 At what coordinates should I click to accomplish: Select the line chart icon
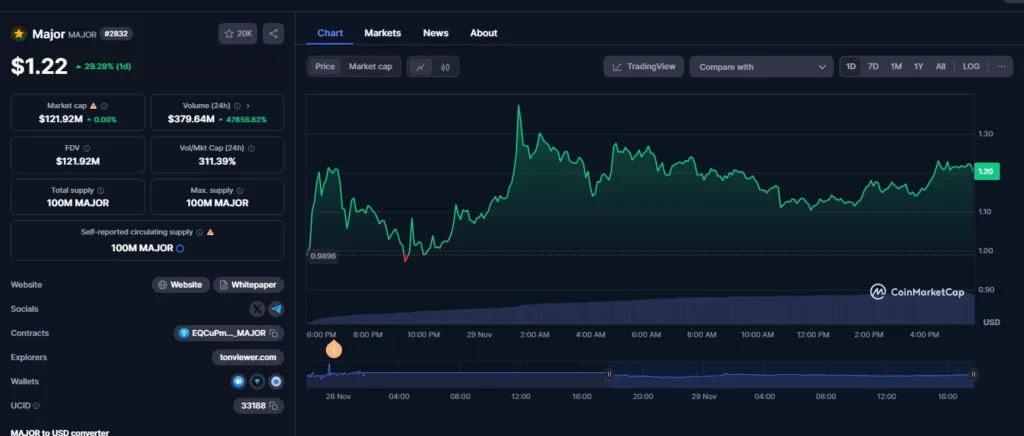[x=421, y=67]
